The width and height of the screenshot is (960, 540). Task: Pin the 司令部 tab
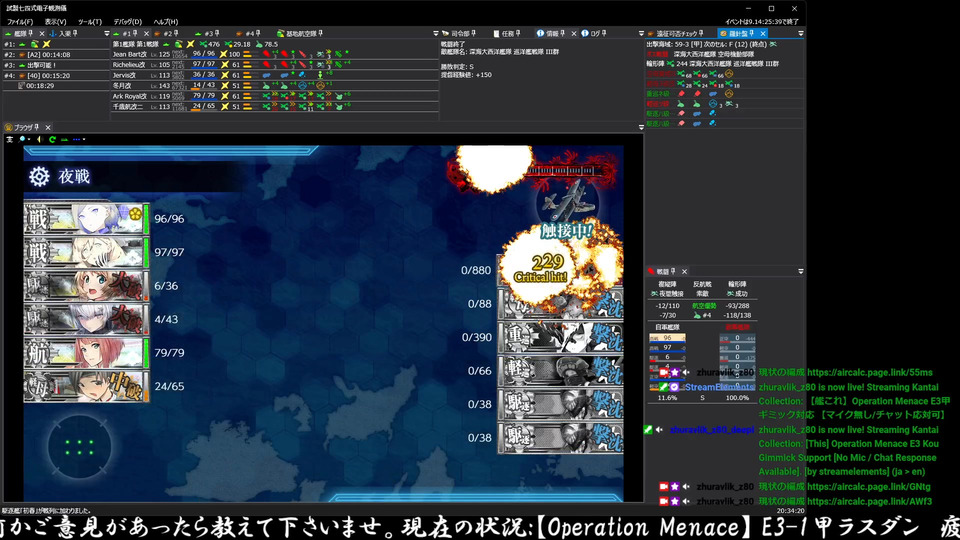[473, 34]
